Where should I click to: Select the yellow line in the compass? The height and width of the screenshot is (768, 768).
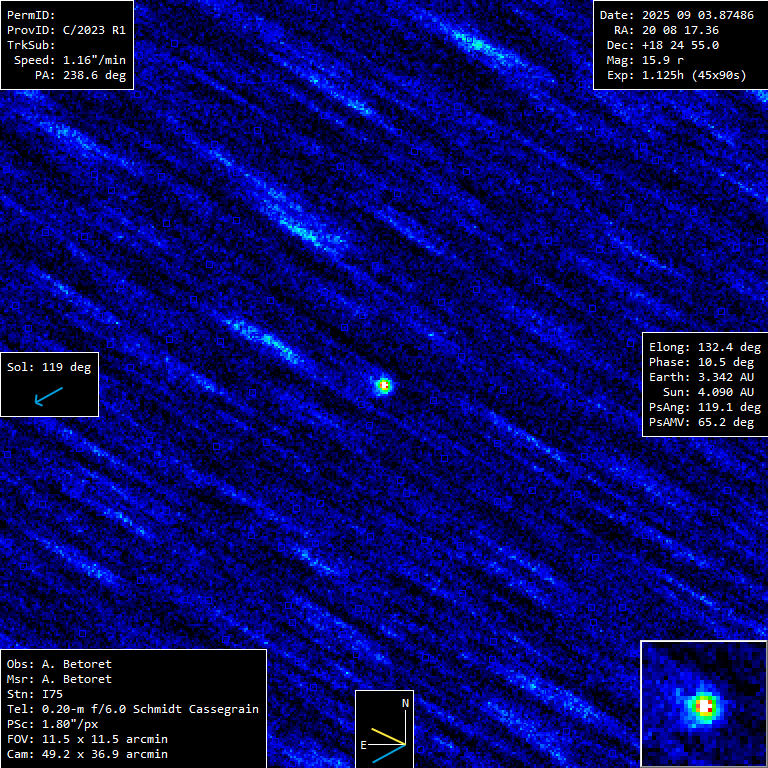[388, 737]
